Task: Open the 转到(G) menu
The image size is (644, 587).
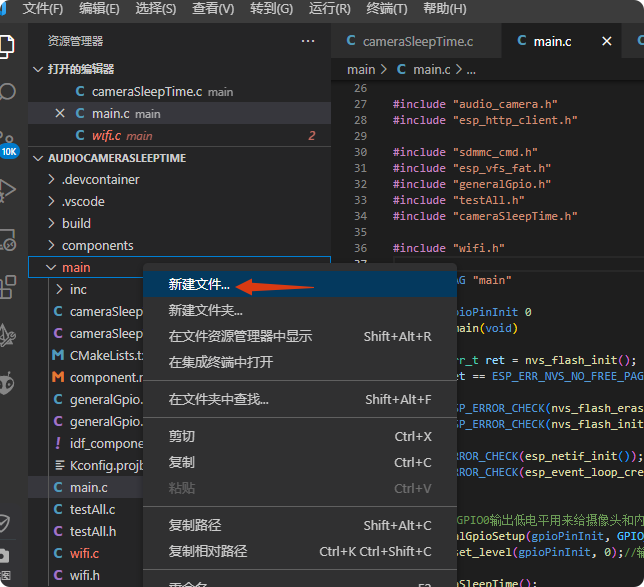Action: pyautogui.click(x=271, y=9)
